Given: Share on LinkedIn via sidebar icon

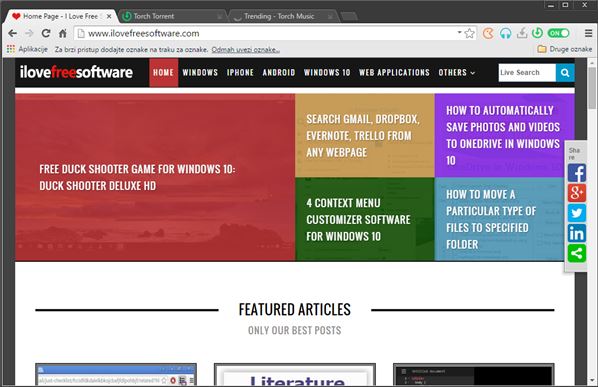Looking at the screenshot, I should pos(577,233).
